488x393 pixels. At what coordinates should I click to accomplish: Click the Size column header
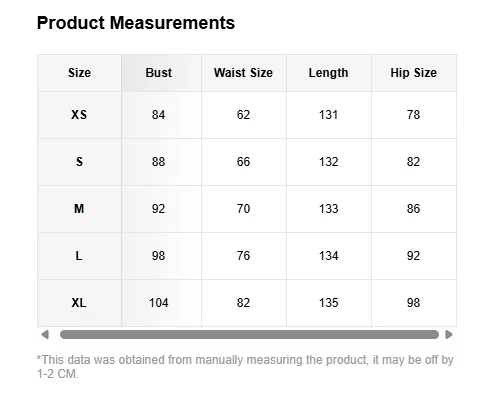click(x=79, y=73)
